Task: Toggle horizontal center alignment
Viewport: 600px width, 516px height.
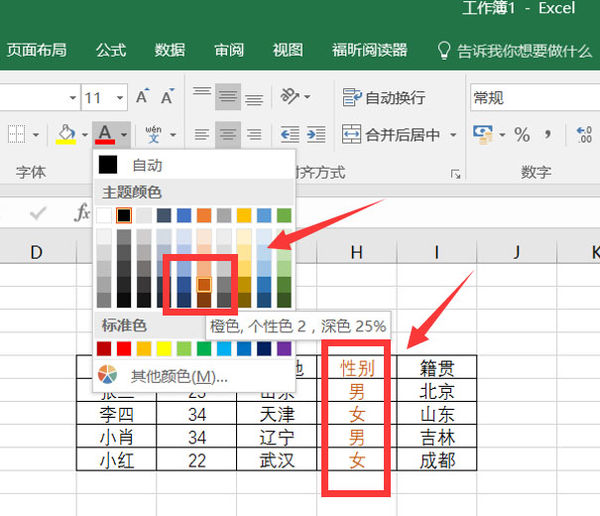Action: pos(228,134)
